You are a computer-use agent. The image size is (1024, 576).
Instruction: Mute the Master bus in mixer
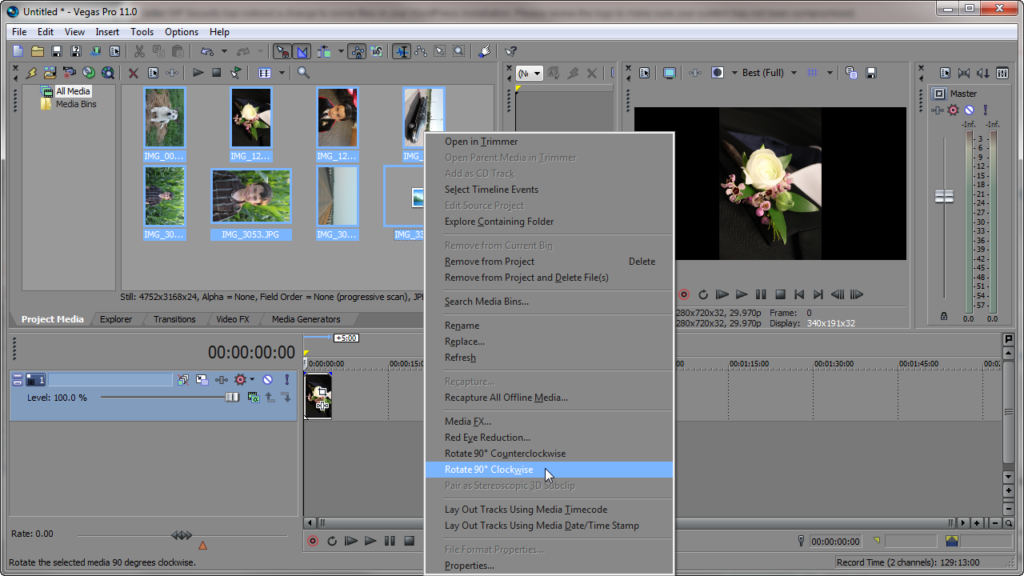coord(969,110)
